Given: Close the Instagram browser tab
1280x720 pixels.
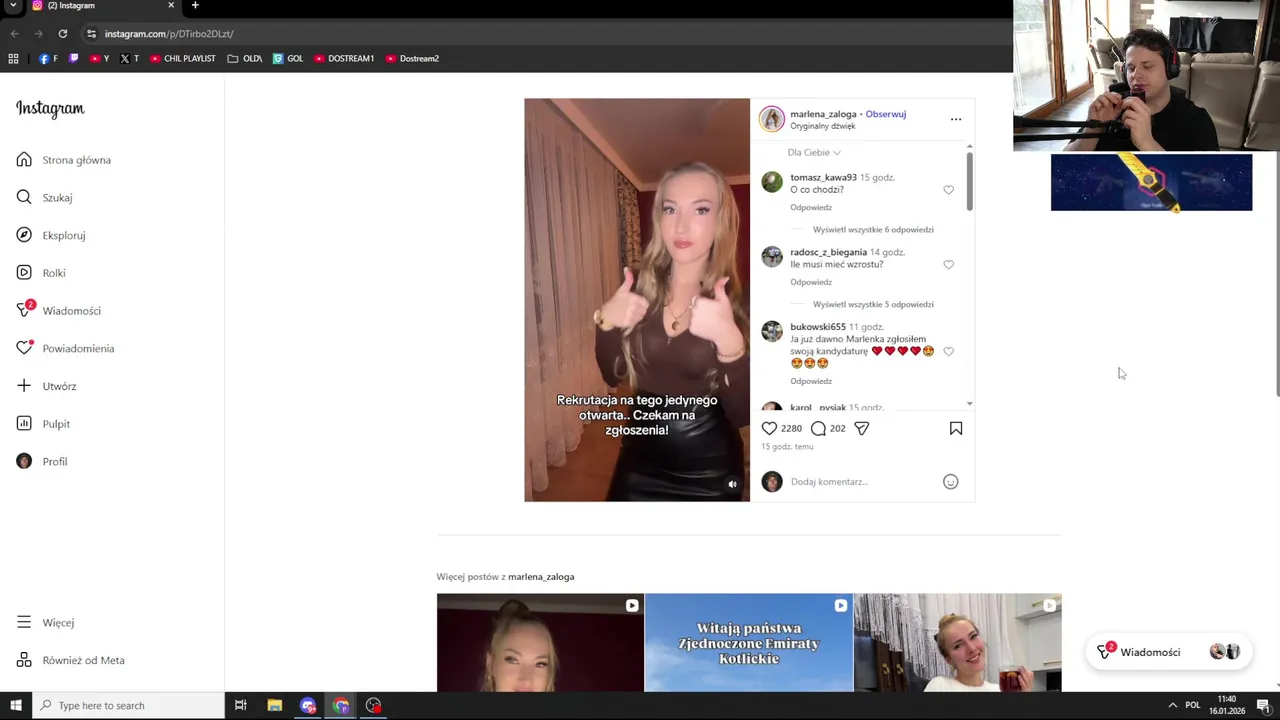Looking at the screenshot, I should (171, 6).
